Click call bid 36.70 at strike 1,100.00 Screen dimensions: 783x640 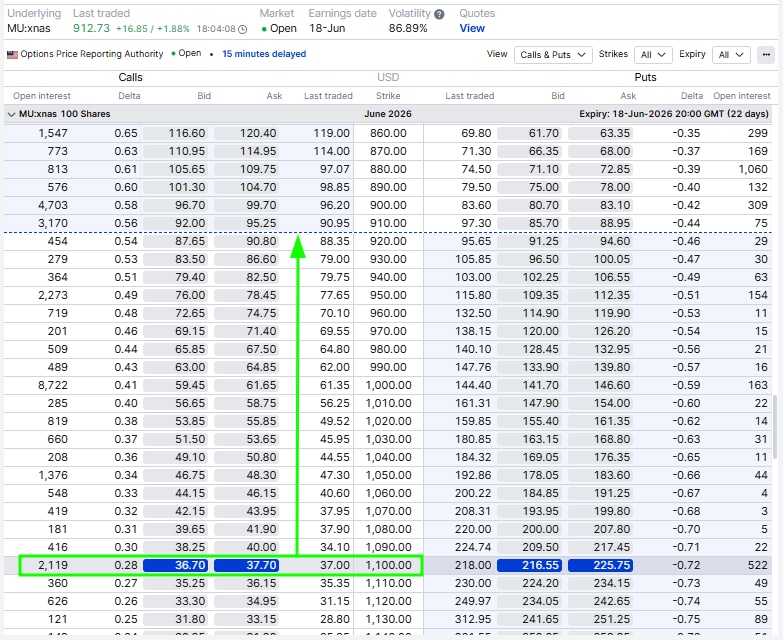coord(176,565)
